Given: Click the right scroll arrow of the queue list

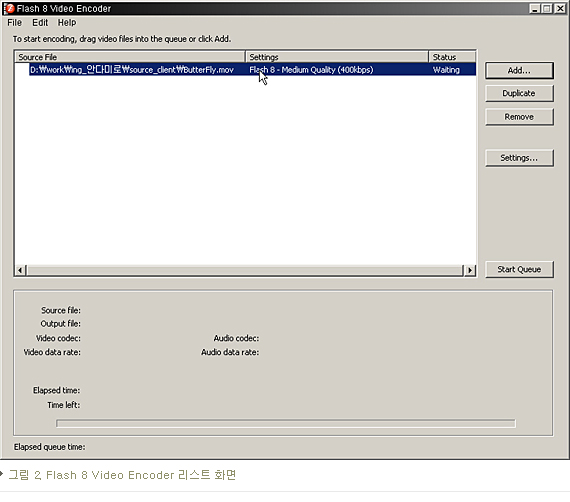Looking at the screenshot, I should pyautogui.click(x=470, y=270).
